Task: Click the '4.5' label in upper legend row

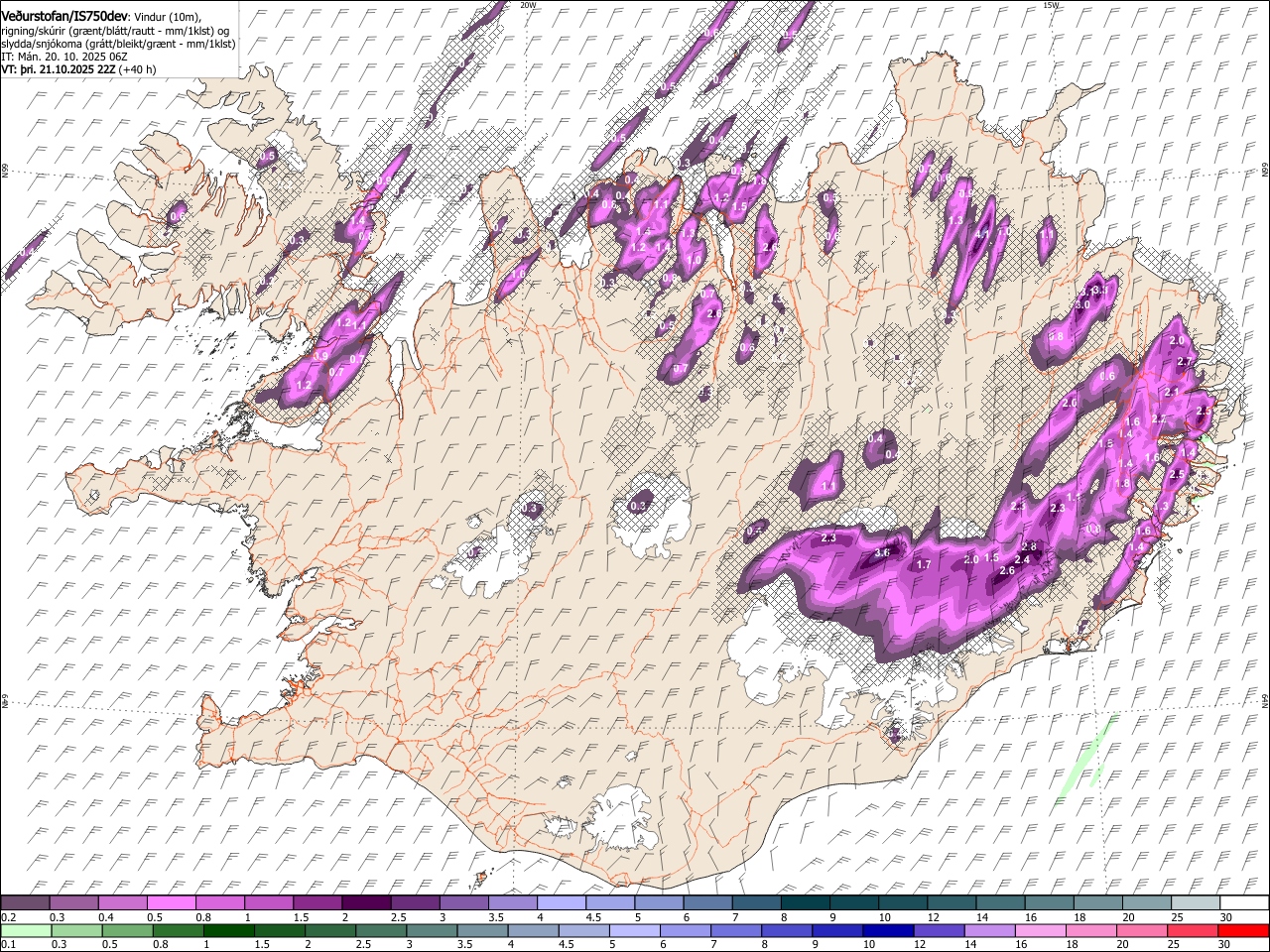Action: pyautogui.click(x=593, y=917)
